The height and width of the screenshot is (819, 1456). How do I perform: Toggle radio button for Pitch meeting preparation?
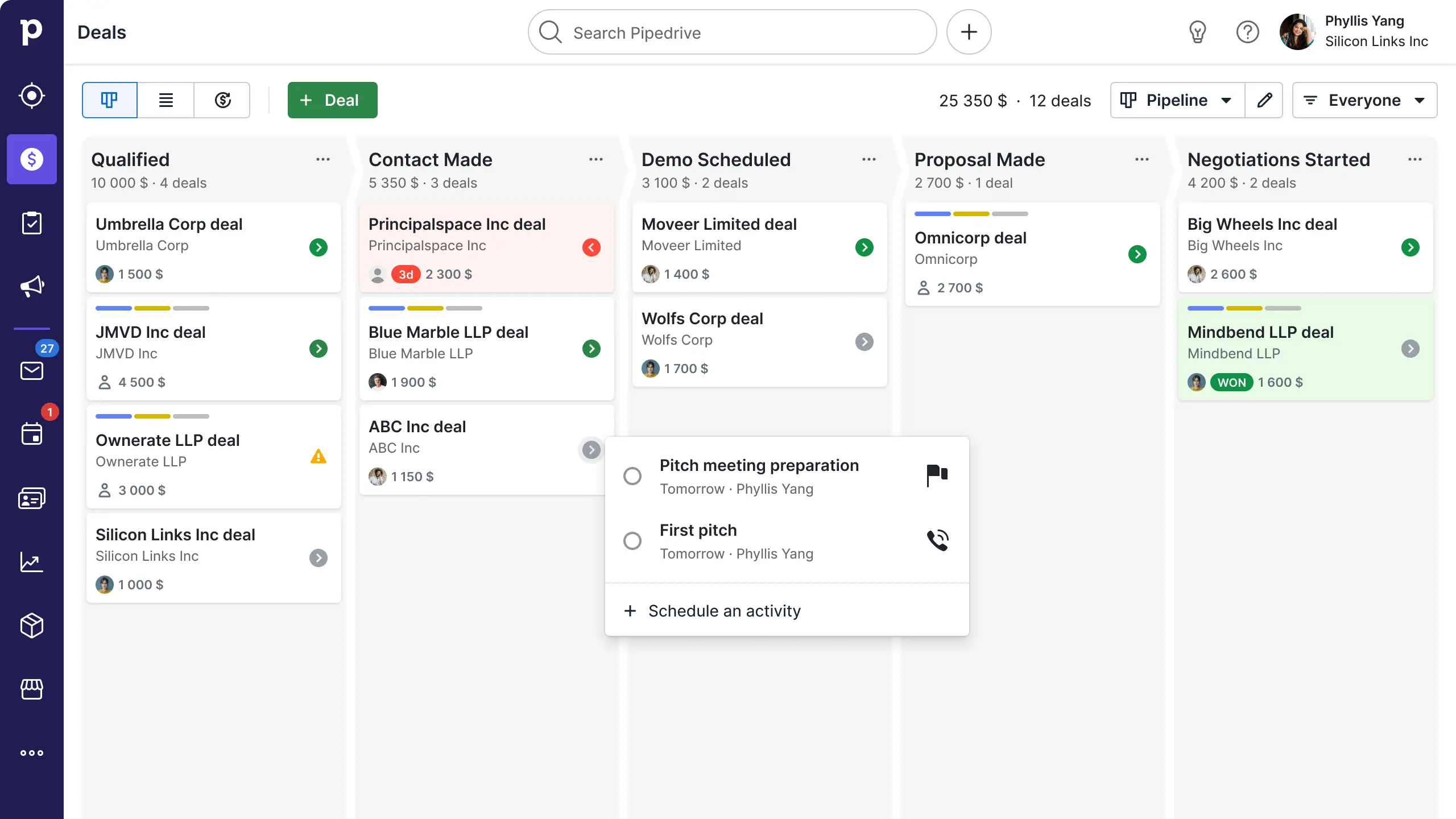point(632,475)
